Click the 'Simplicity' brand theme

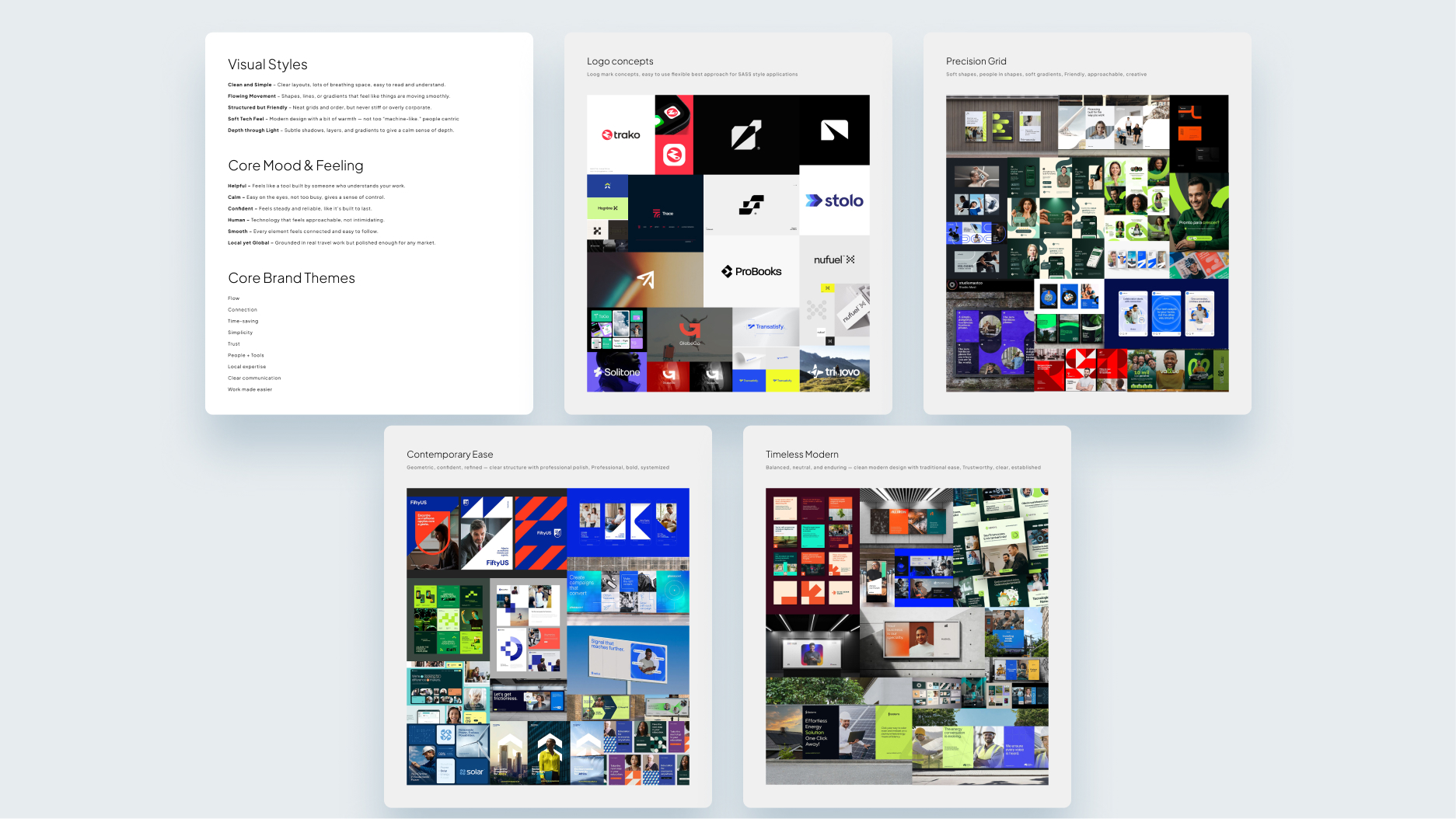[x=240, y=333]
